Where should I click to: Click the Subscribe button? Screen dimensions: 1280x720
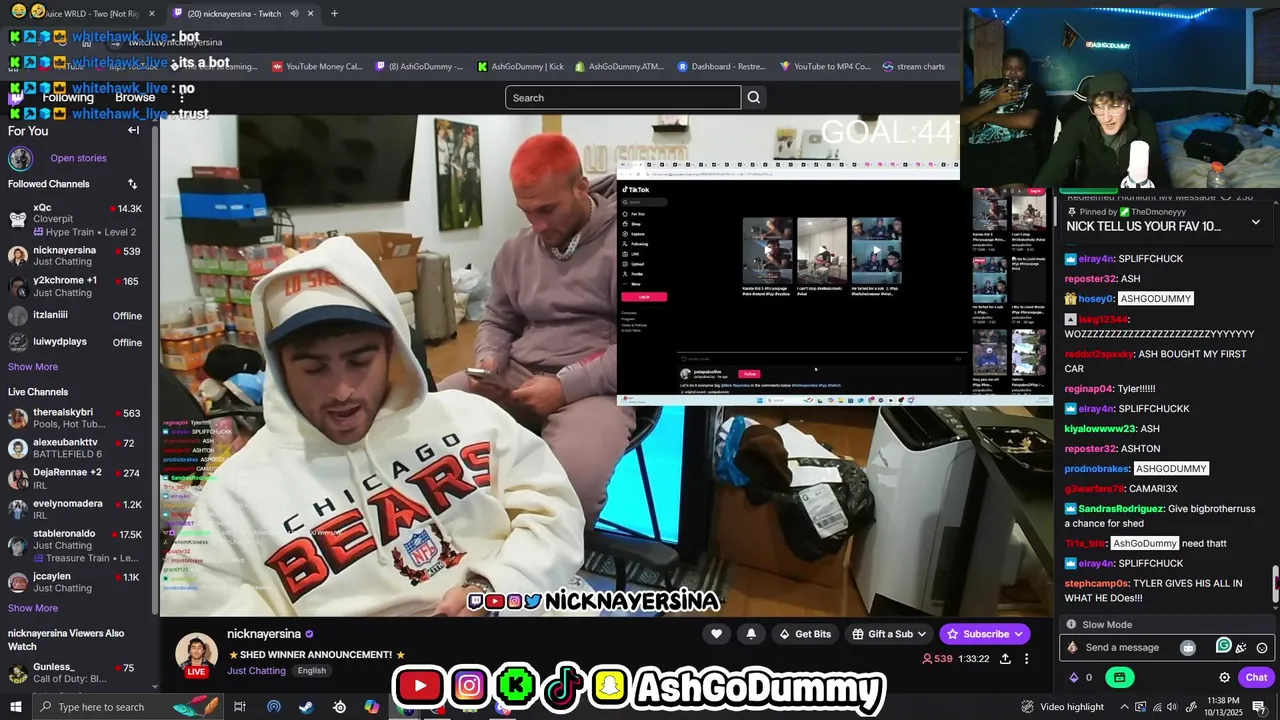(x=984, y=634)
